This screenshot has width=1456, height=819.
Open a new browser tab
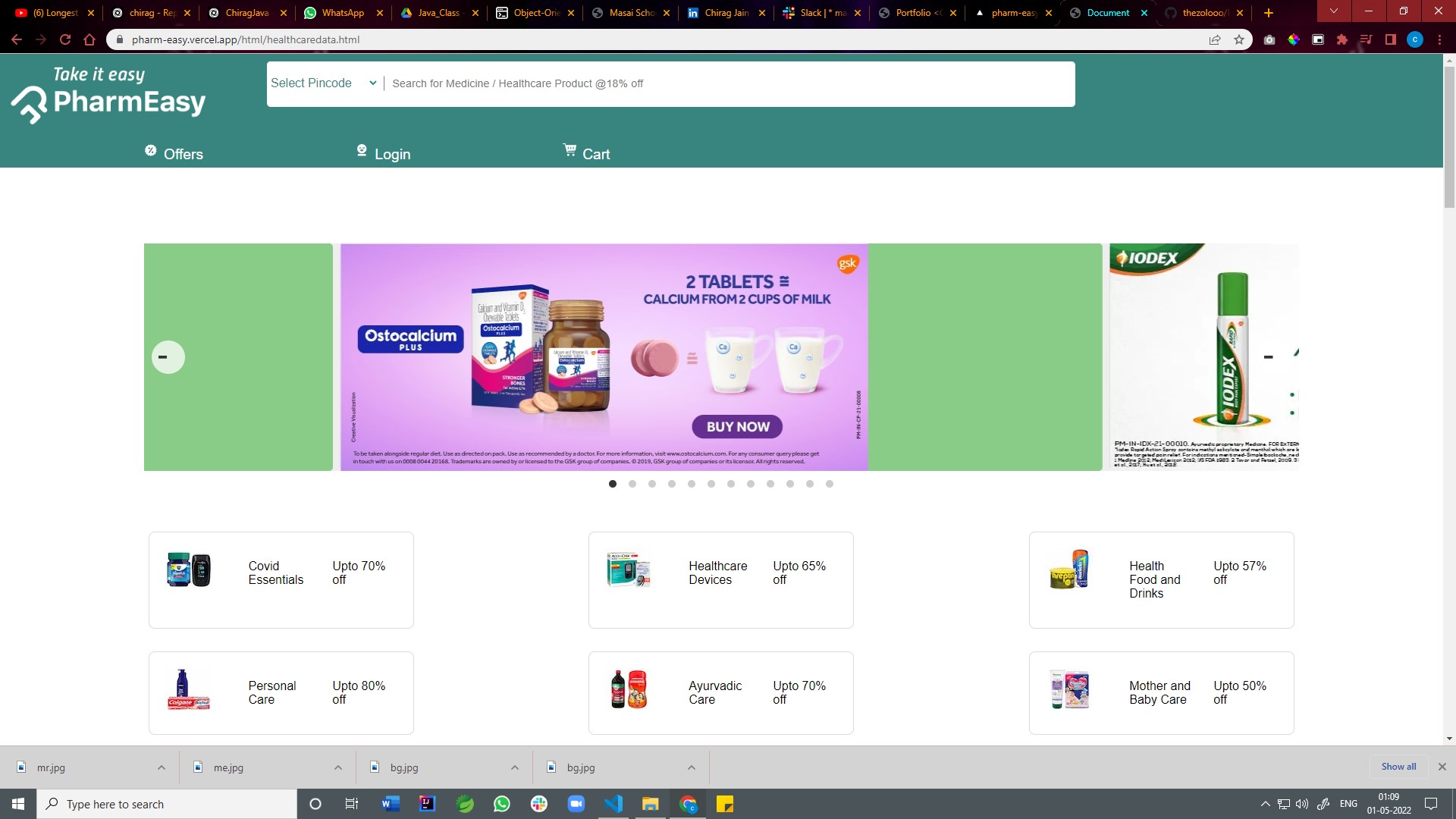click(x=1268, y=13)
